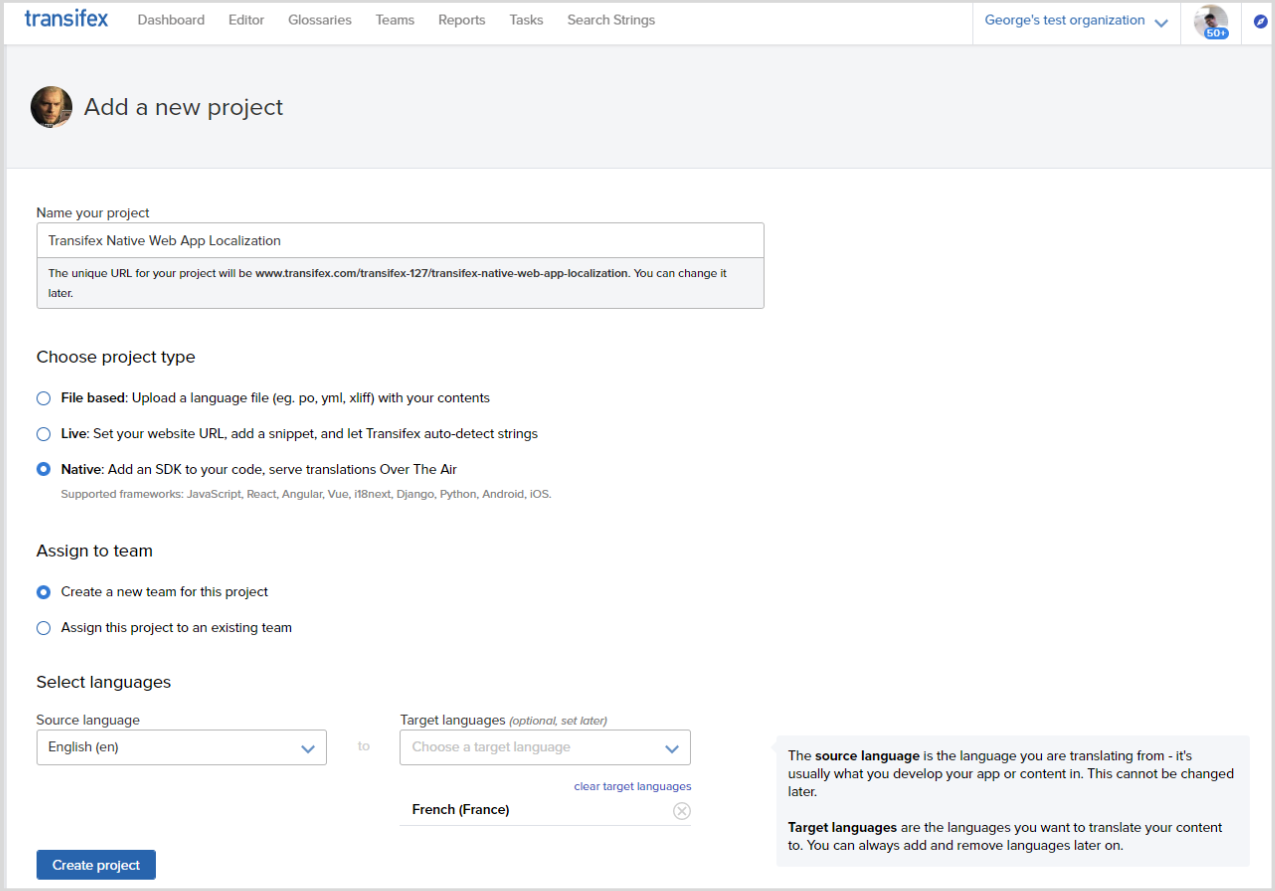Screen dimensions: 1275x891
Task: Choose Create a new team for this project
Action: [x=43, y=592]
